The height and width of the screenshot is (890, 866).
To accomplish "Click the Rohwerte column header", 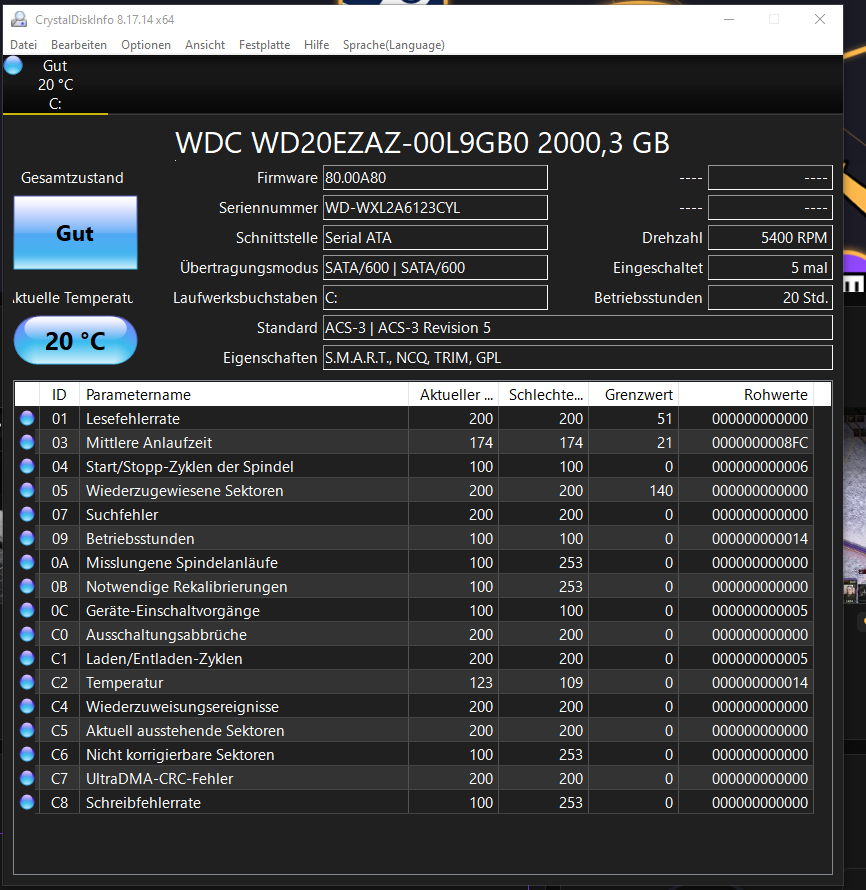I will pos(746,394).
